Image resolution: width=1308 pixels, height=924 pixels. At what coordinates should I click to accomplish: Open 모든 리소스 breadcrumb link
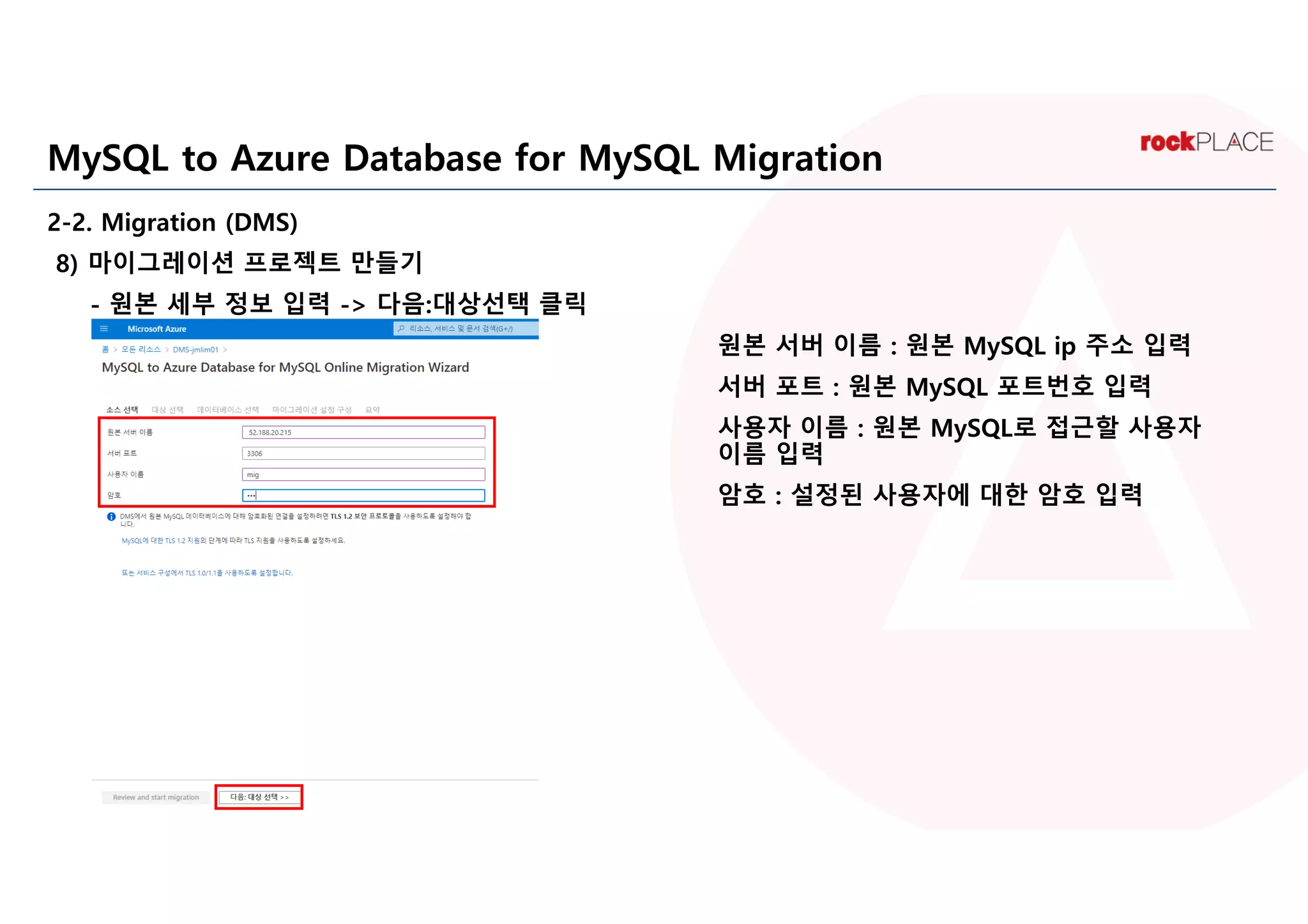141,349
